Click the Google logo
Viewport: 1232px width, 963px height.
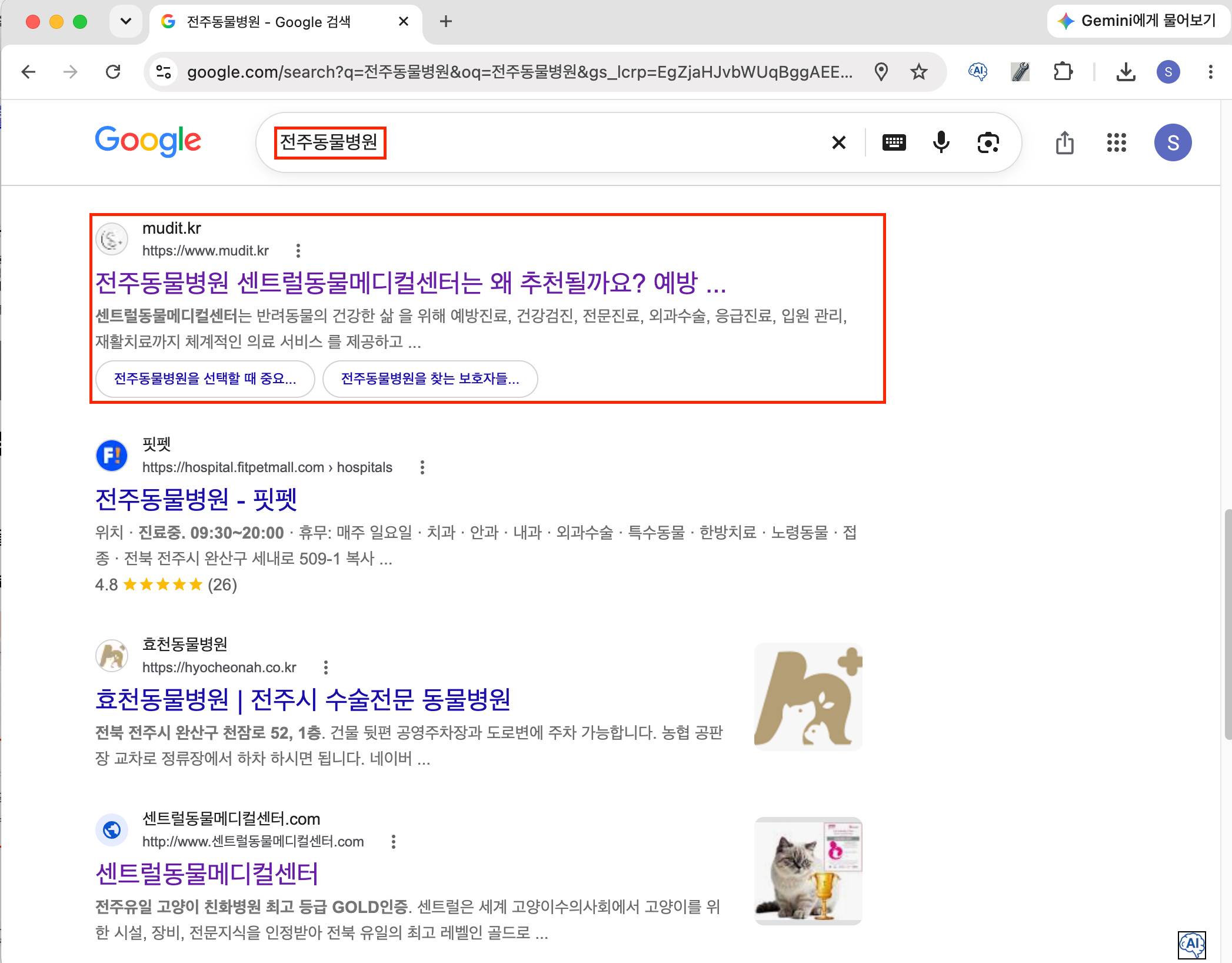(148, 141)
